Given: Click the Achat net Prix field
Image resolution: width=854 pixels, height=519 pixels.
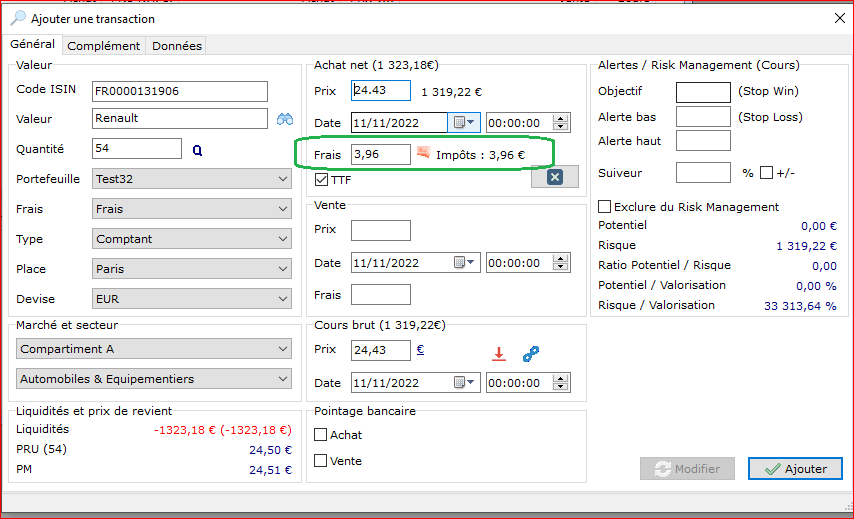Looking at the screenshot, I should pos(381,90).
